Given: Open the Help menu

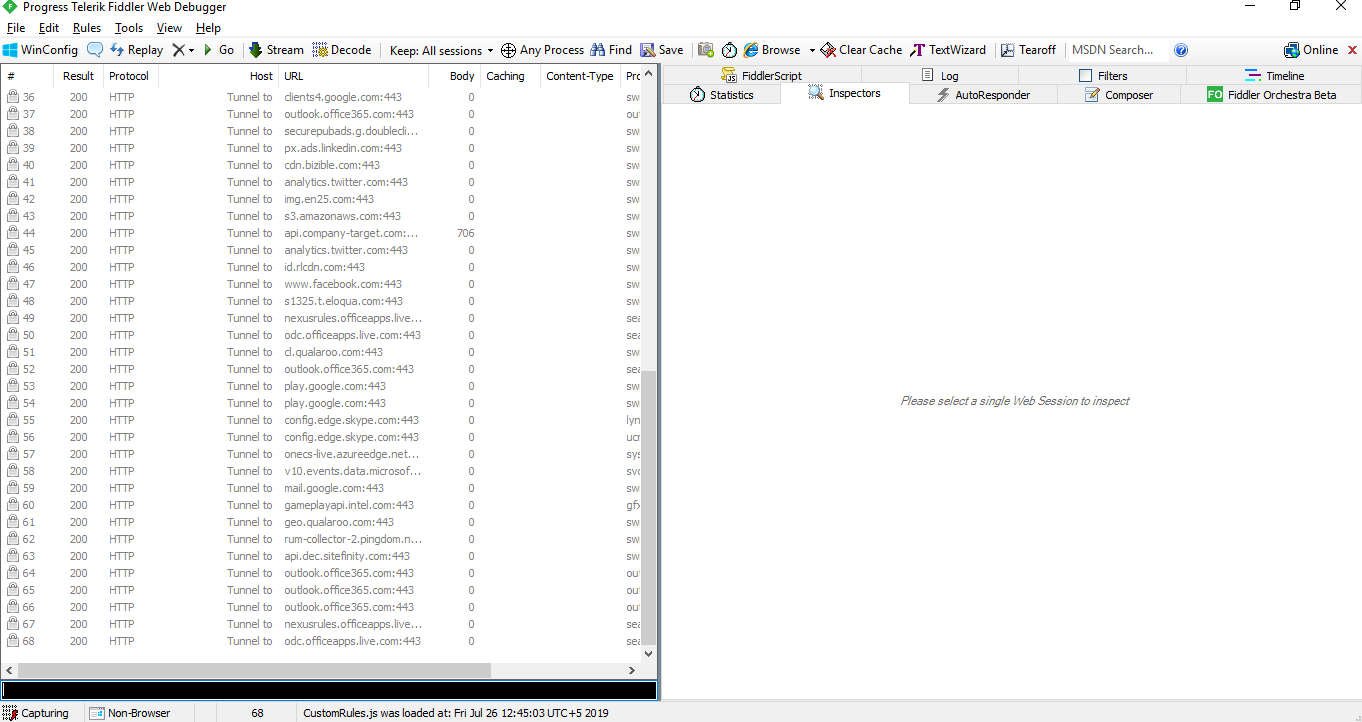Looking at the screenshot, I should point(208,28).
